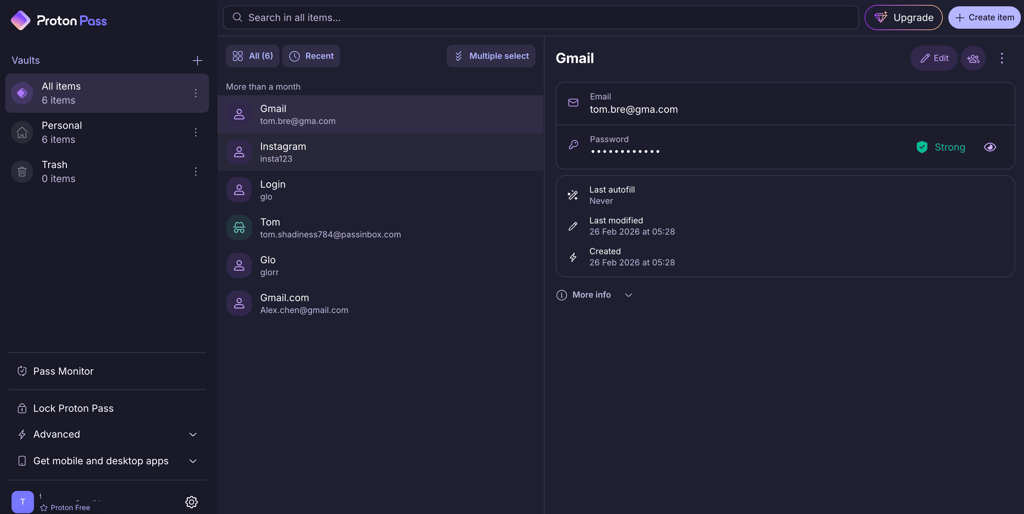Open Instagram item insta123
The image size is (1024, 514).
[381, 152]
